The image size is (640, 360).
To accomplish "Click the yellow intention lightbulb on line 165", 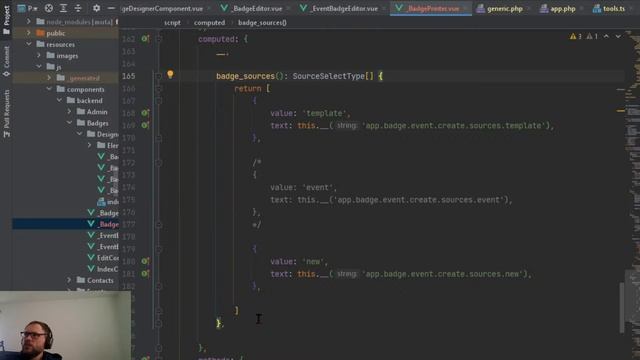I will click(x=170, y=74).
